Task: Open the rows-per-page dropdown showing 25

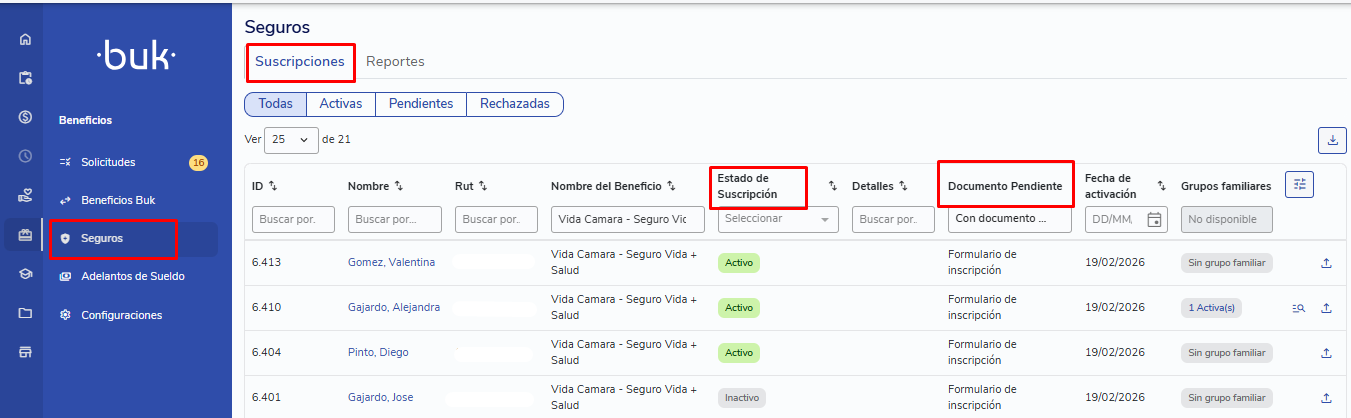Action: [290, 140]
